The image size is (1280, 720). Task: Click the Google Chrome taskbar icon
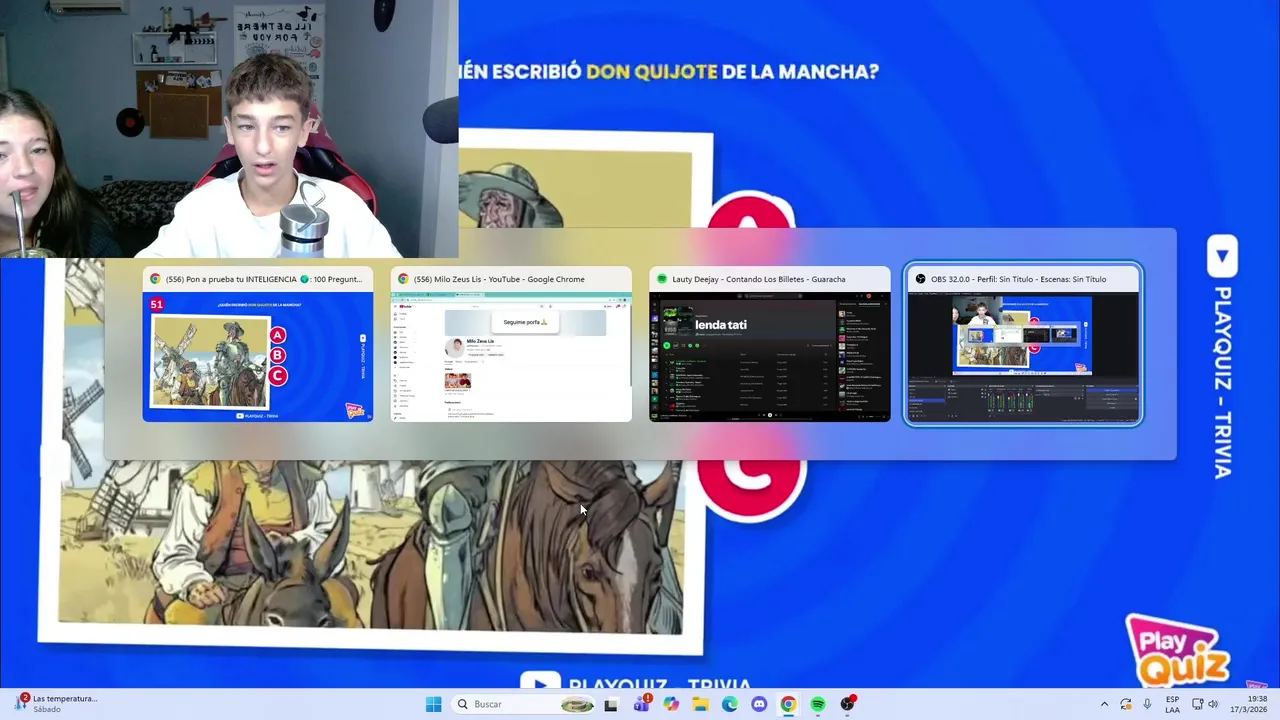789,704
